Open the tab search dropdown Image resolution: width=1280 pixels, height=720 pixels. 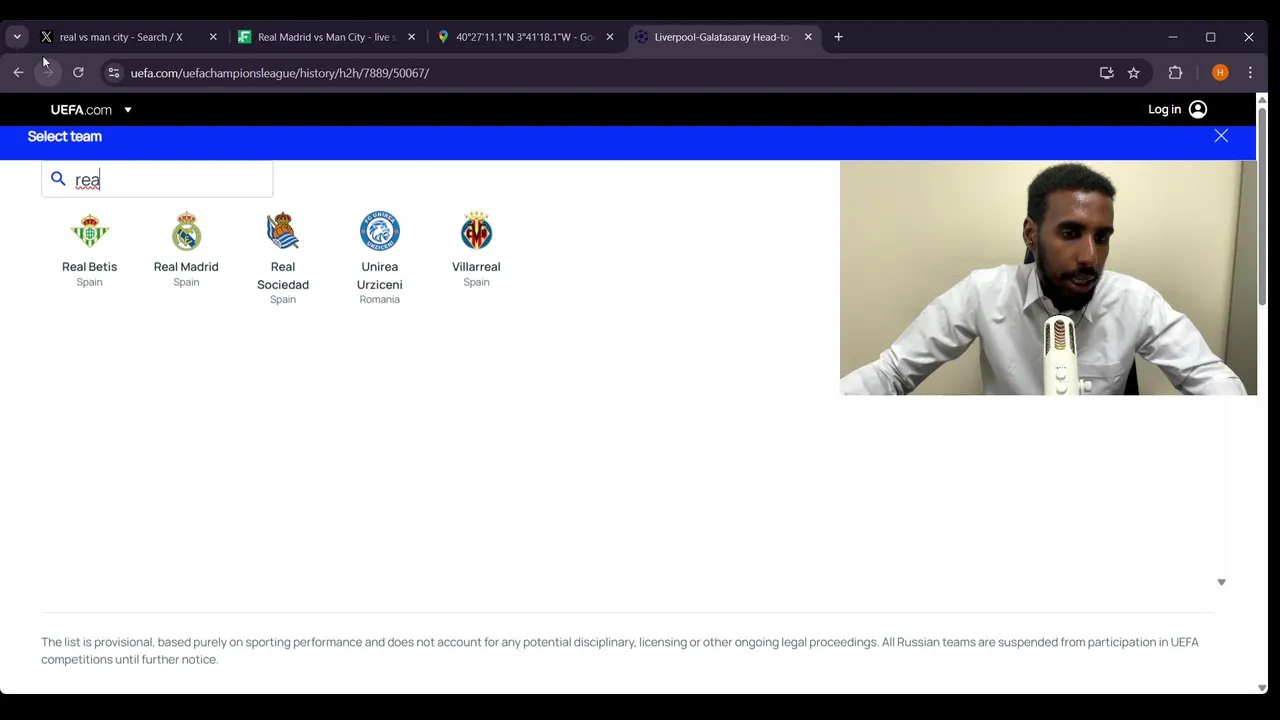pos(17,37)
